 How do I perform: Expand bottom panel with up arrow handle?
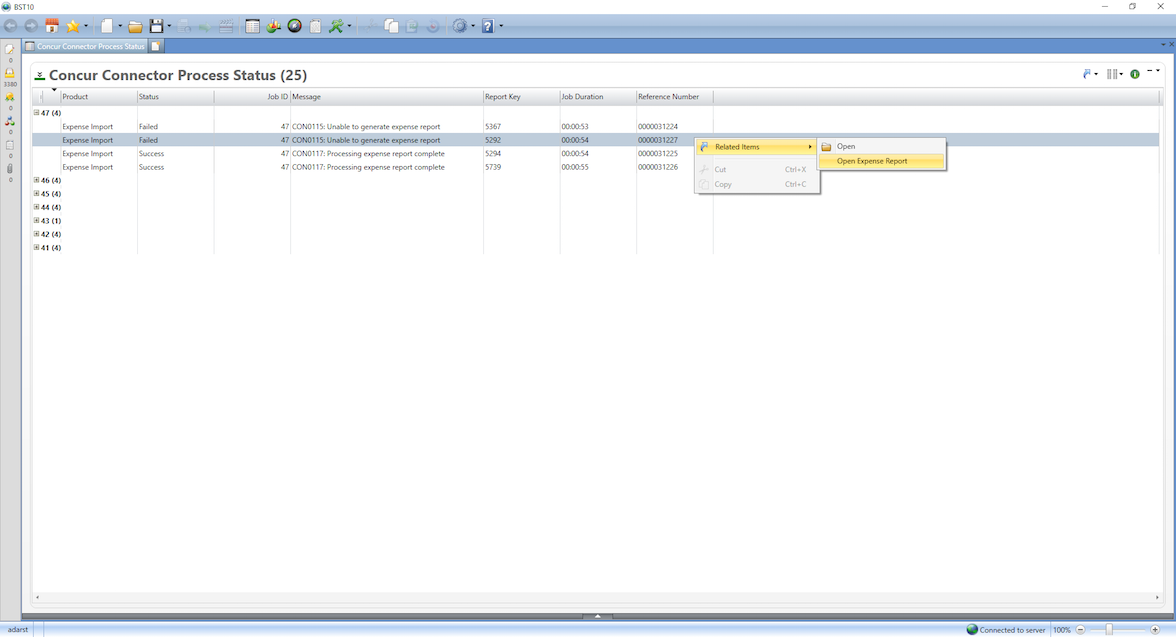tap(598, 616)
